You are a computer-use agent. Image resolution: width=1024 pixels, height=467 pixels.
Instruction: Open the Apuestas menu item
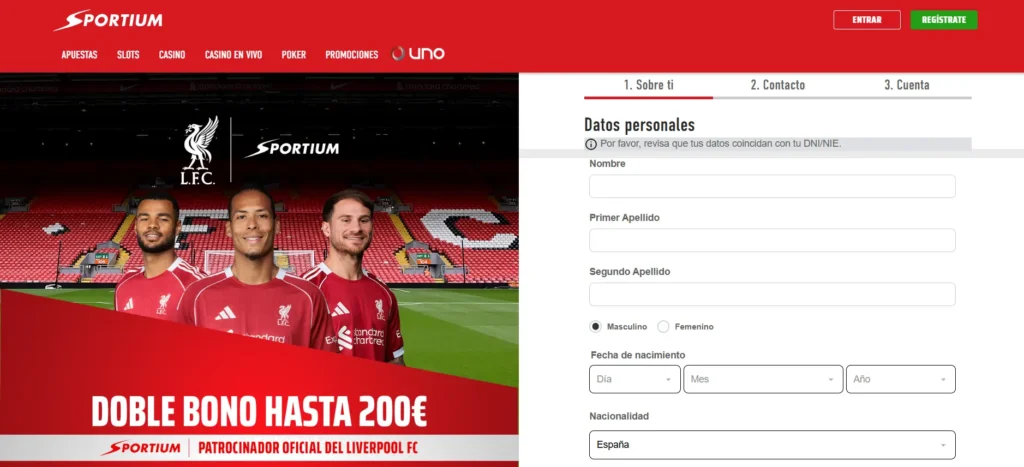tap(80, 55)
